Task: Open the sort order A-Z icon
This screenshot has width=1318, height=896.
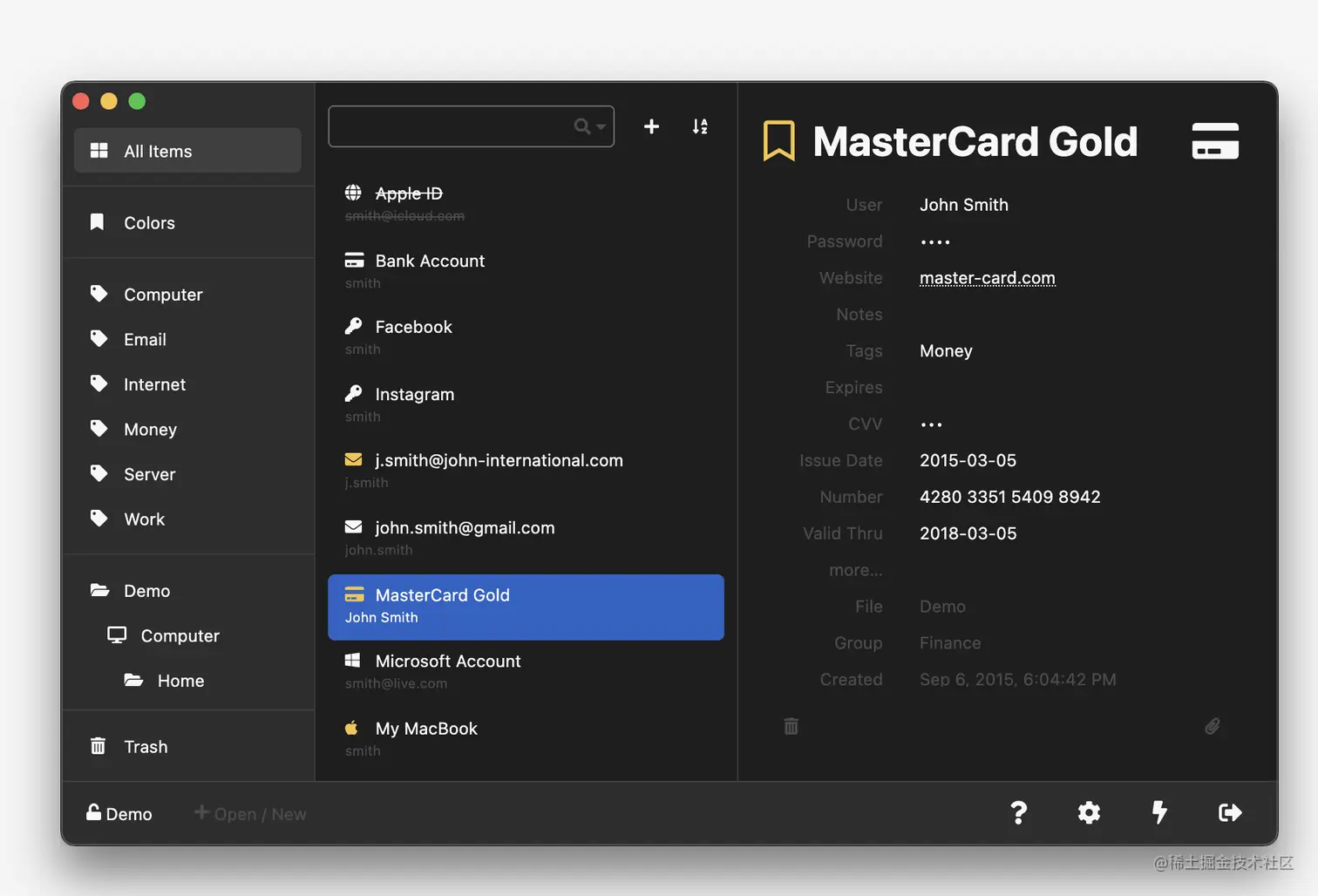Action: pyautogui.click(x=700, y=126)
